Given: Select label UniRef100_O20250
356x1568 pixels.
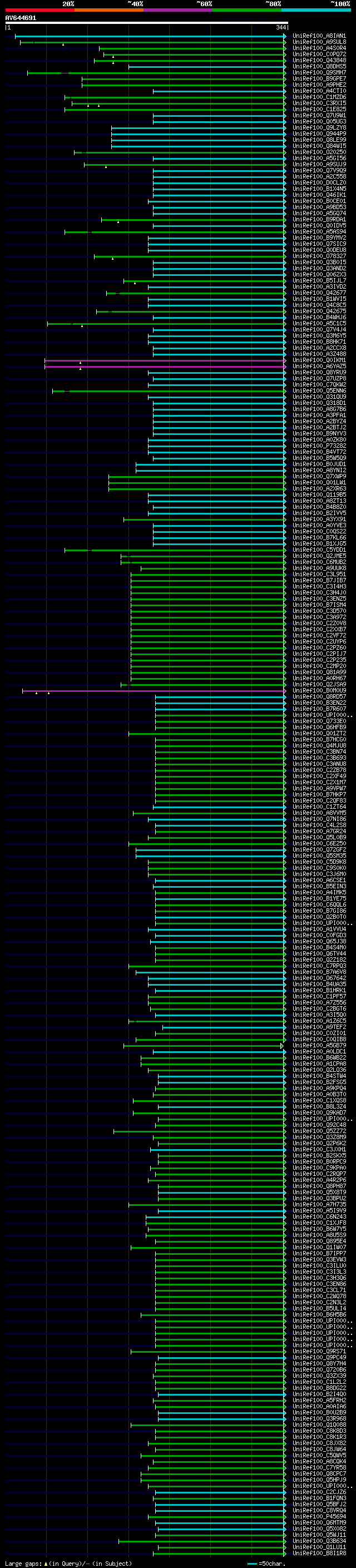Looking at the screenshot, I should [319, 152].
